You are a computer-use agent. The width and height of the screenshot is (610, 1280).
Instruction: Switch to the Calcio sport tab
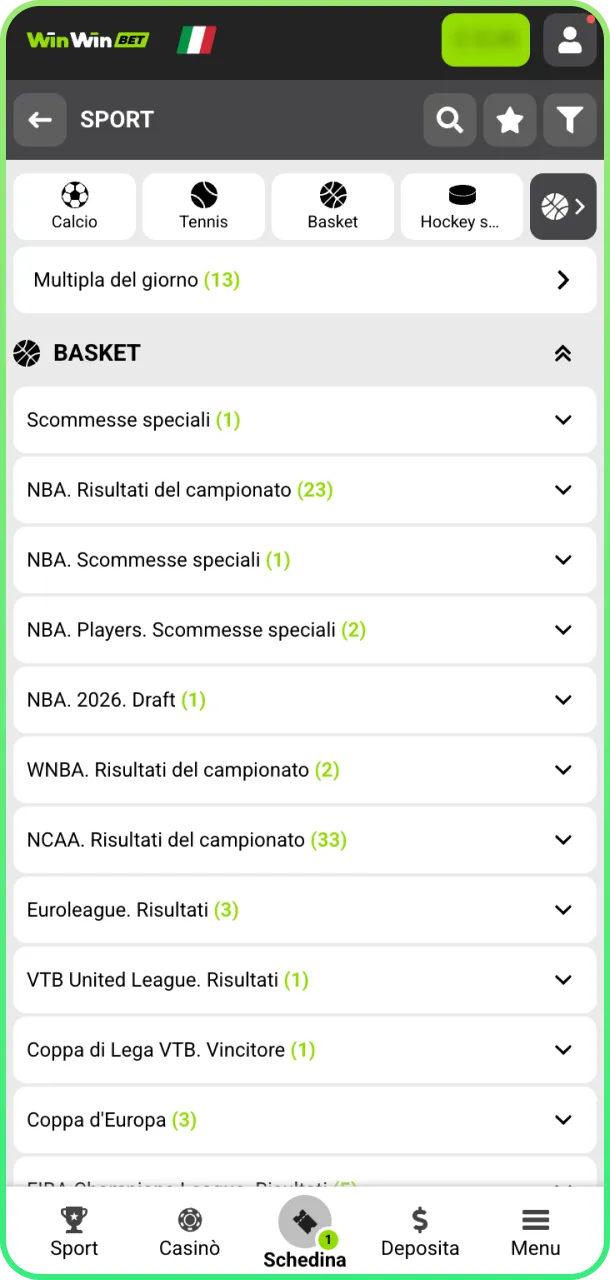74,206
